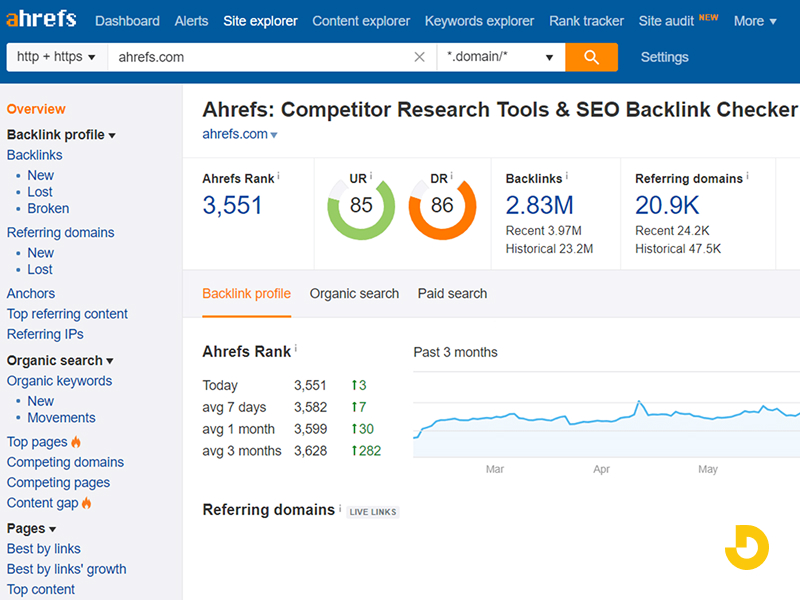Select New under Referring domains
800x600 pixels.
(x=41, y=253)
